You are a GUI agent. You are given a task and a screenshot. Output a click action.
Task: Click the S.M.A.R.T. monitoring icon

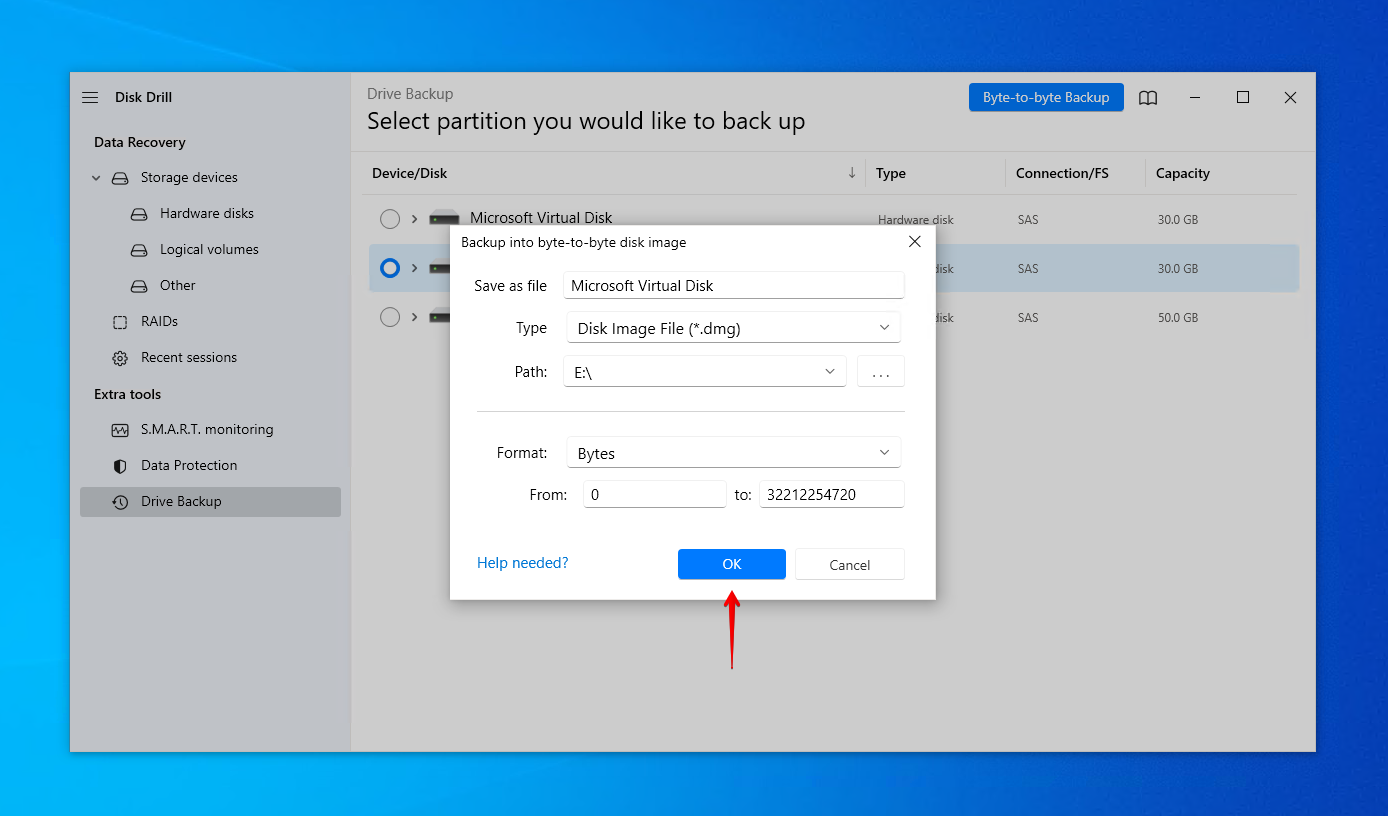point(120,430)
